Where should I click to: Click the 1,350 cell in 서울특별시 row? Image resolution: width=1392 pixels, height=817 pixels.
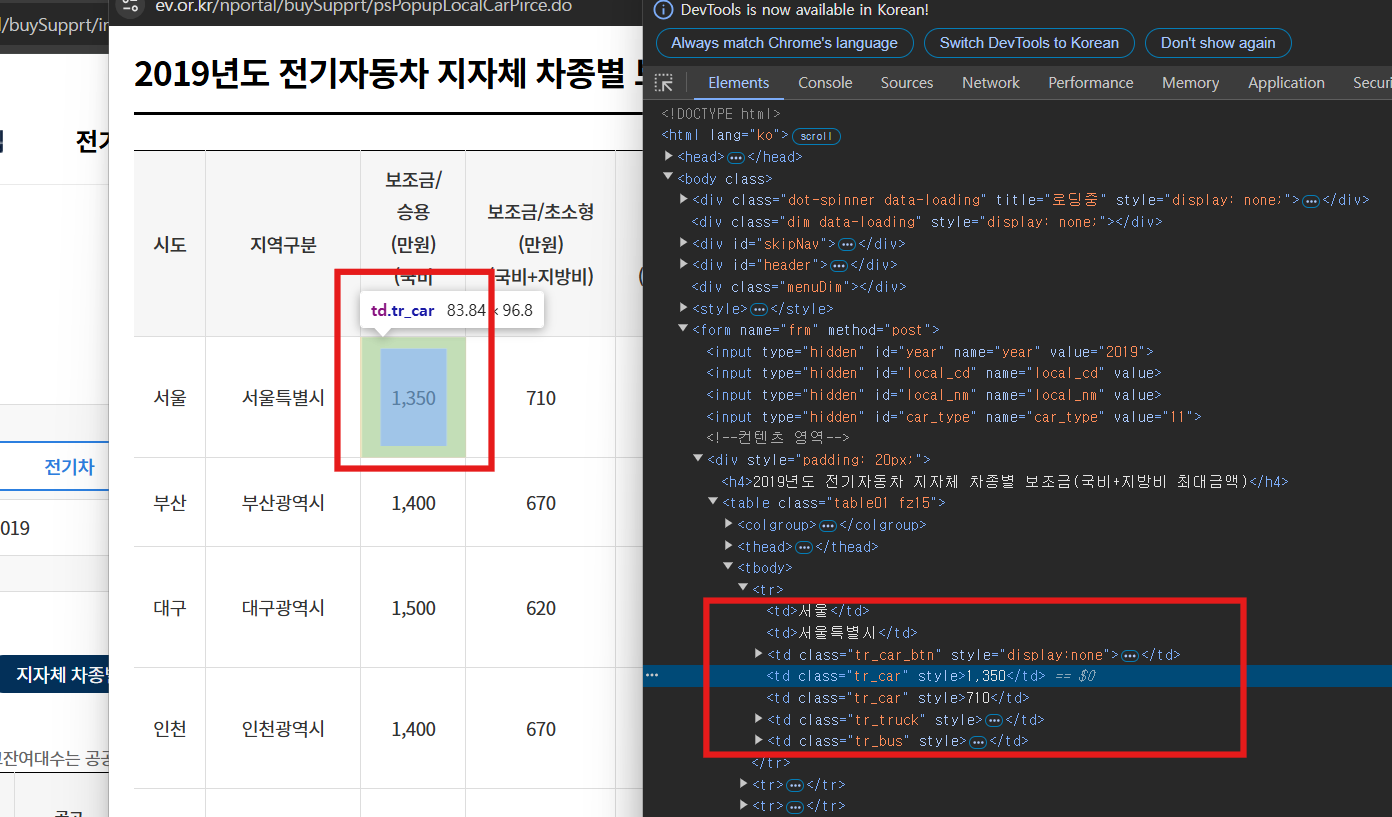[413, 398]
